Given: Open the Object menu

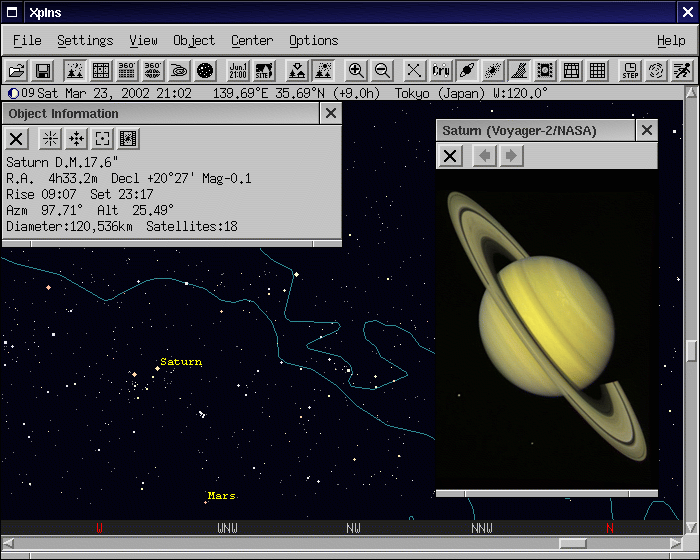Looking at the screenshot, I should point(193,40).
